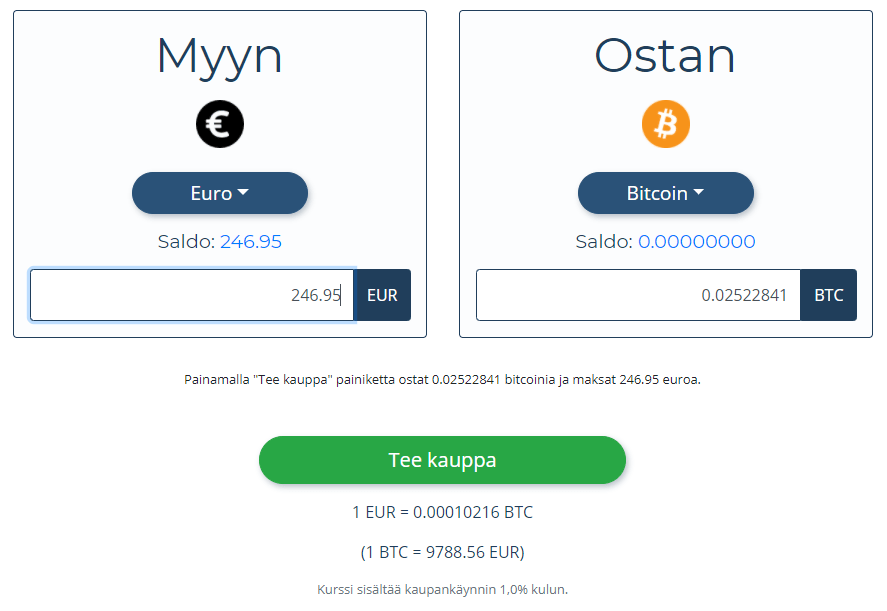
Task: Click the 0.00000000 Bitcoin balance link
Action: tap(697, 241)
